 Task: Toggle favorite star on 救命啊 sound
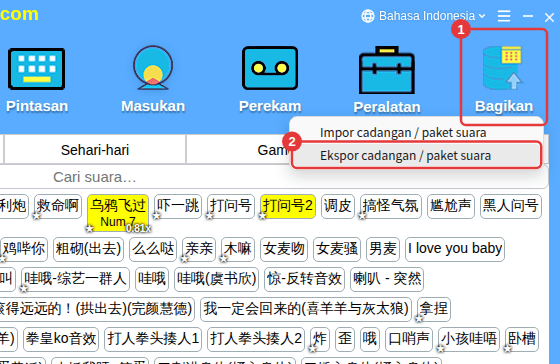(37, 216)
